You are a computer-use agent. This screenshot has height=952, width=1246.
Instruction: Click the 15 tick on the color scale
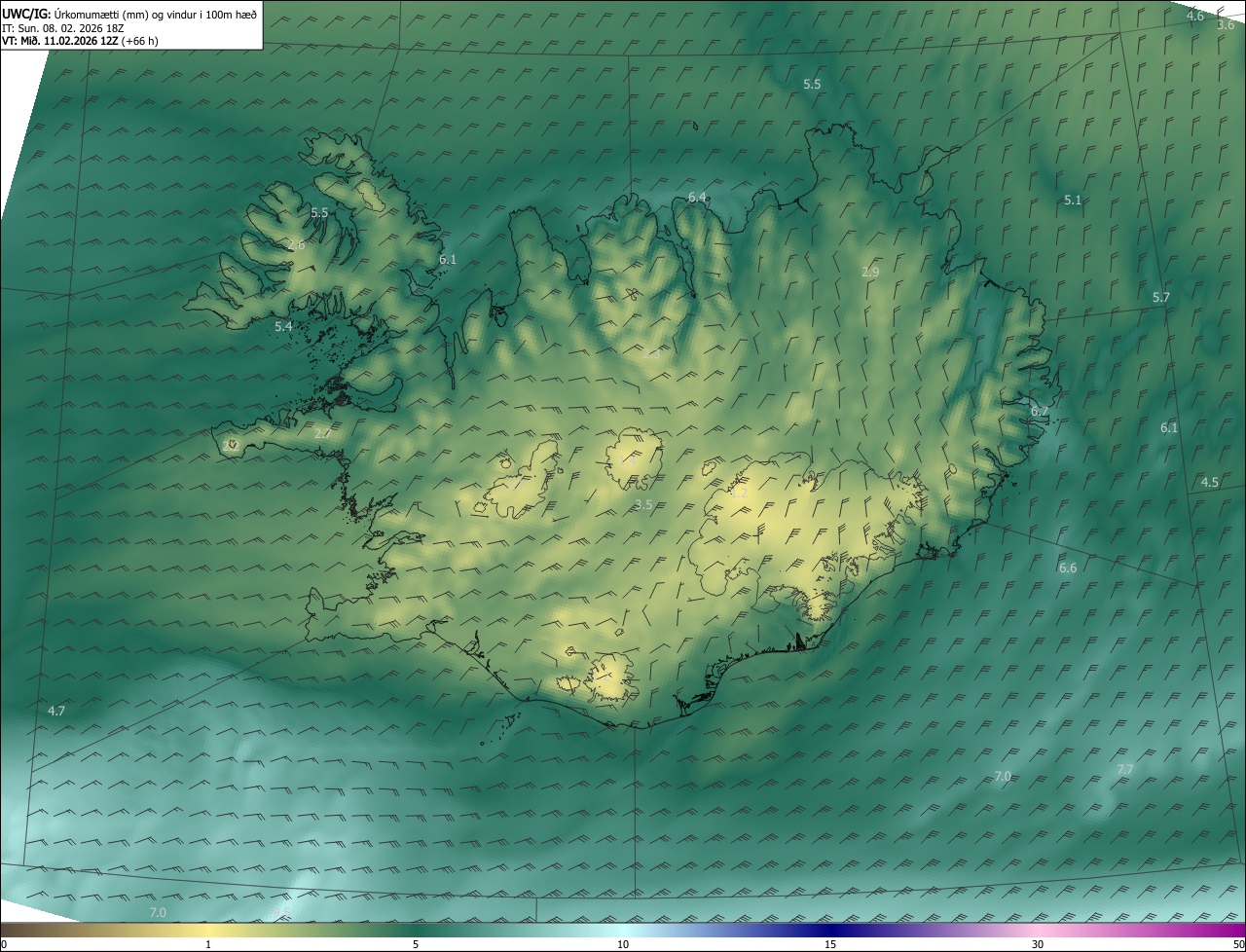830,944
